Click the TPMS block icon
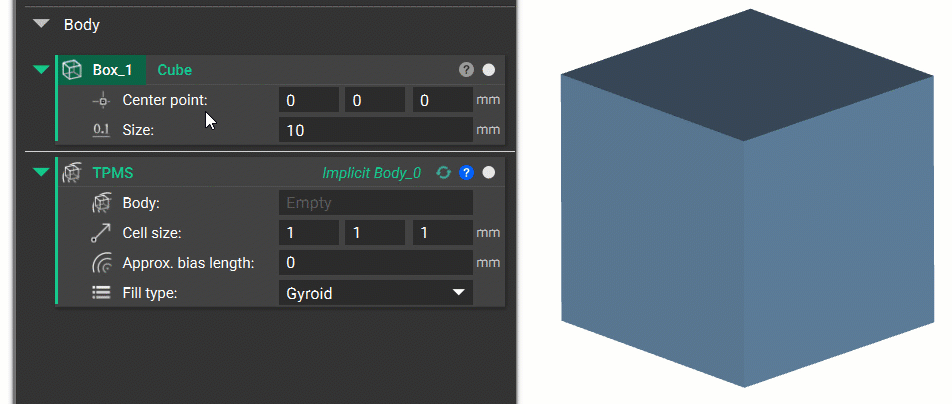Viewport: 952px width, 404px height. point(72,173)
